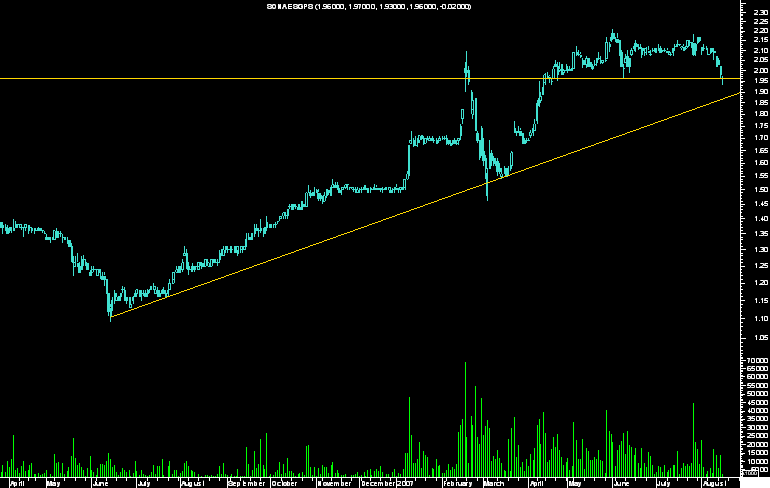Screen dimensions: 770x488
Task: Click the 1.35 price axis label
Action: click(760, 234)
